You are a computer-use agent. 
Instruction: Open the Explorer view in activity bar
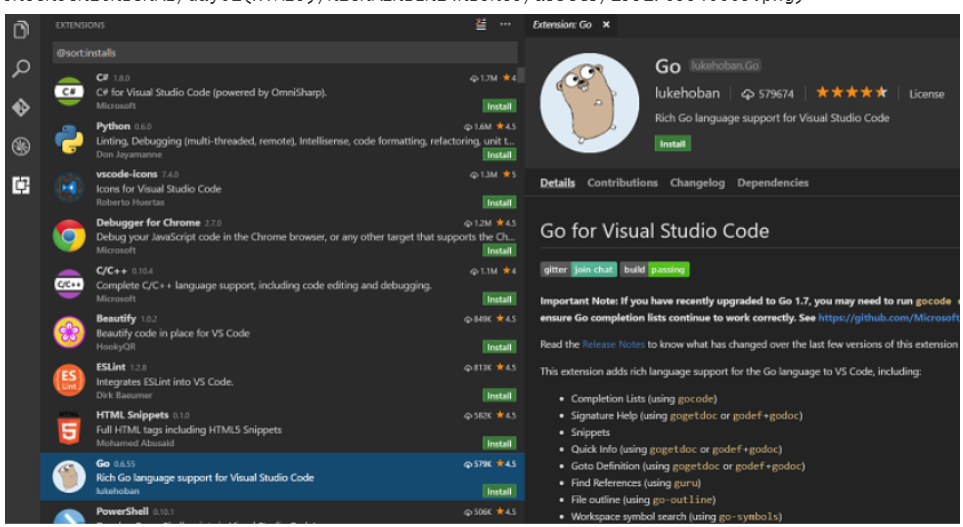(21, 29)
